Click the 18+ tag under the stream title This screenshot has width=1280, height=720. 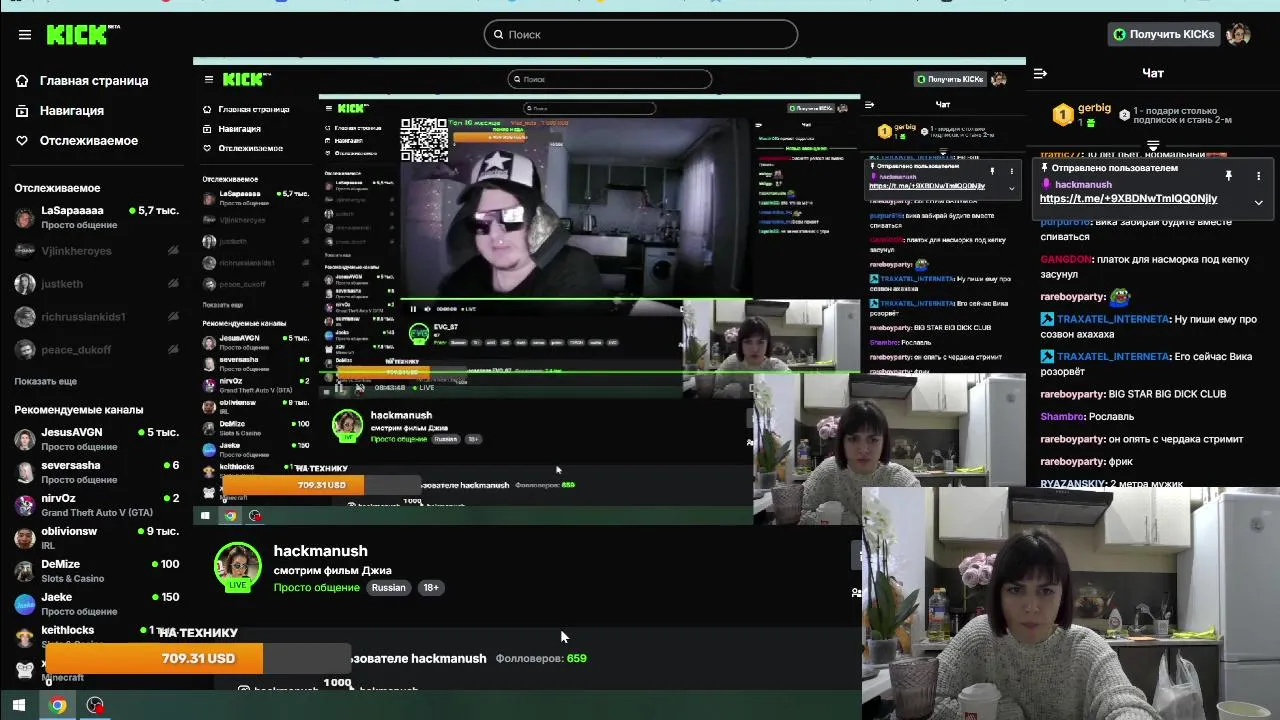coord(430,587)
